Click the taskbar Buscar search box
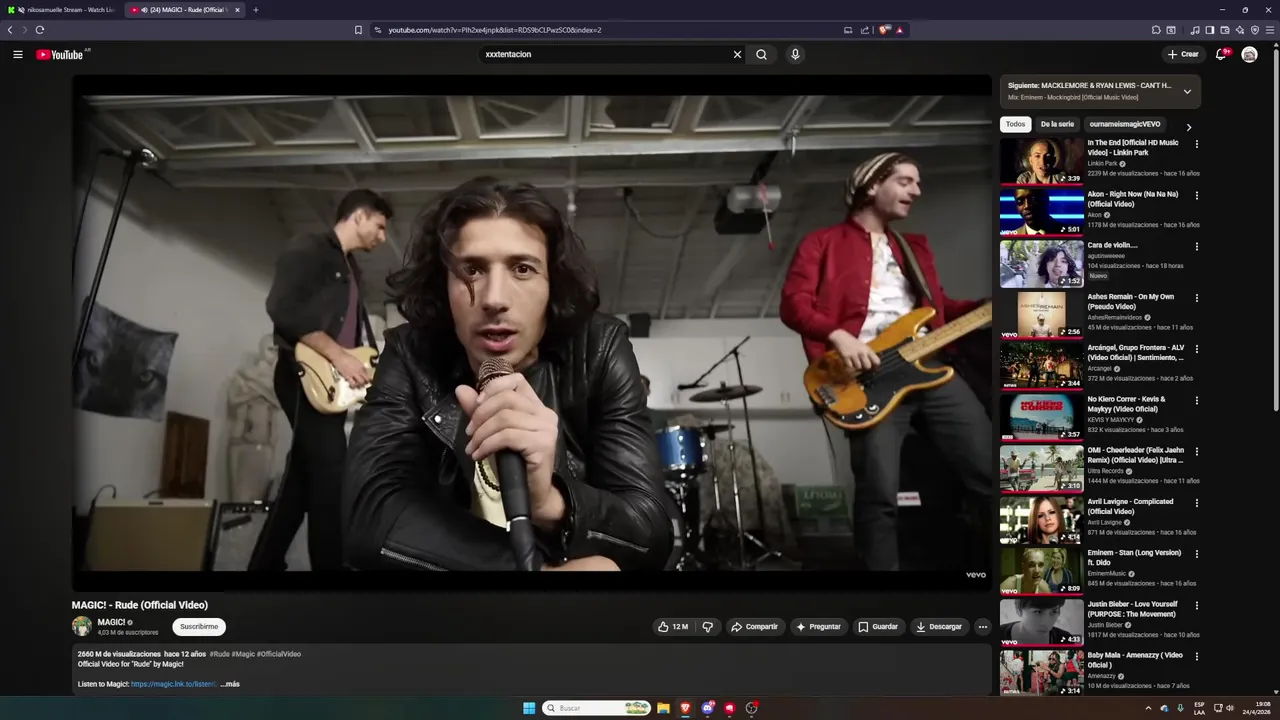Image resolution: width=1280 pixels, height=720 pixels. (597, 708)
